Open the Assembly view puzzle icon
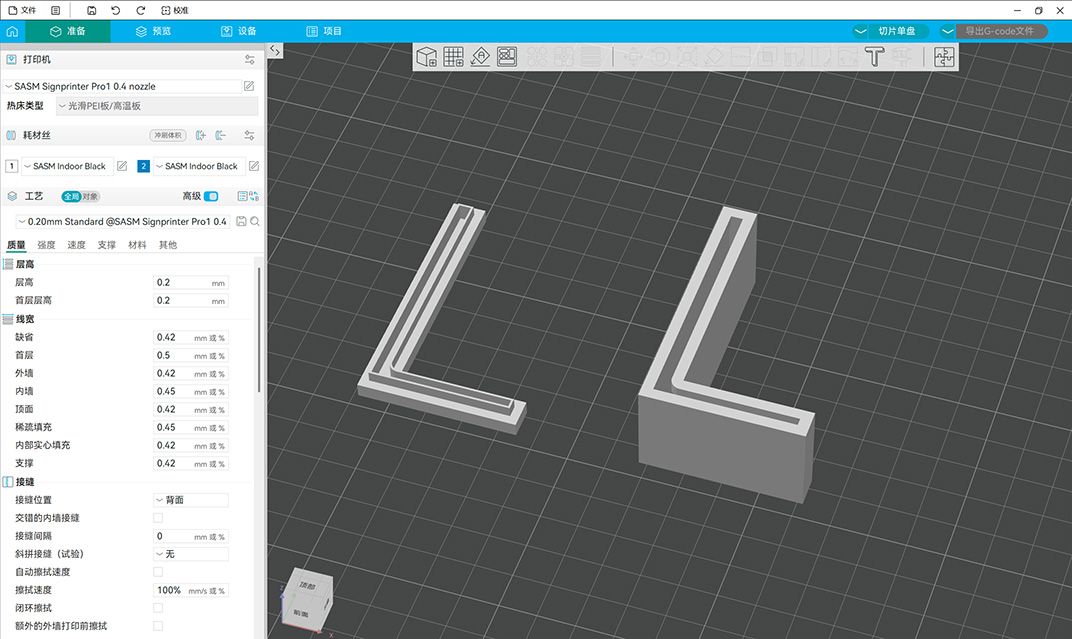Screen dimensions: 1072x639 (944, 57)
